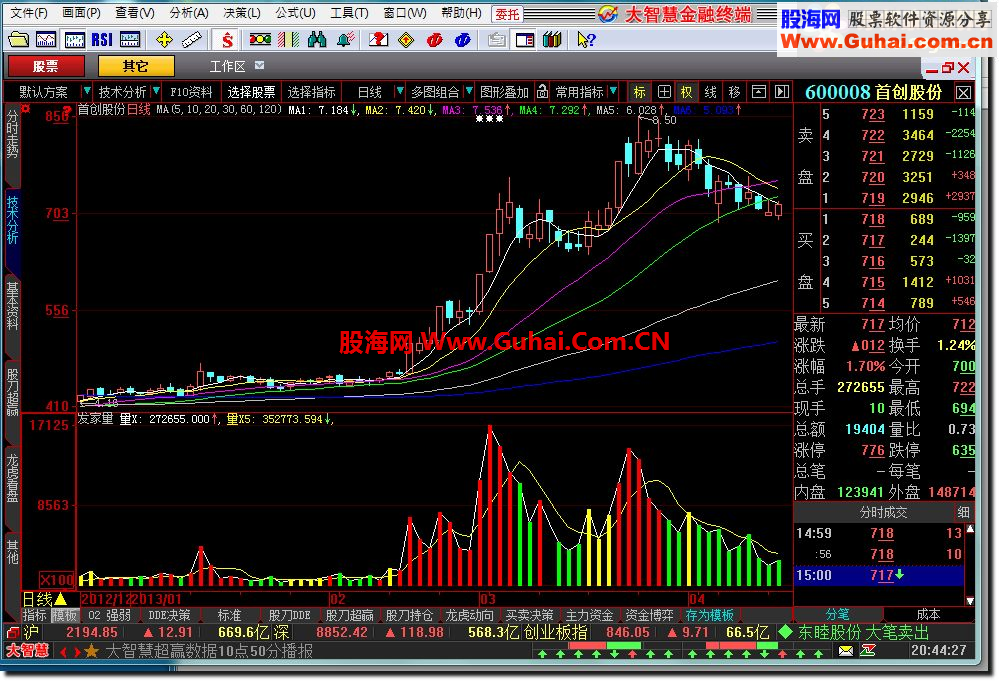Click the 创业板指 index label
Screen dimensions: 999x681
[x=555, y=632]
